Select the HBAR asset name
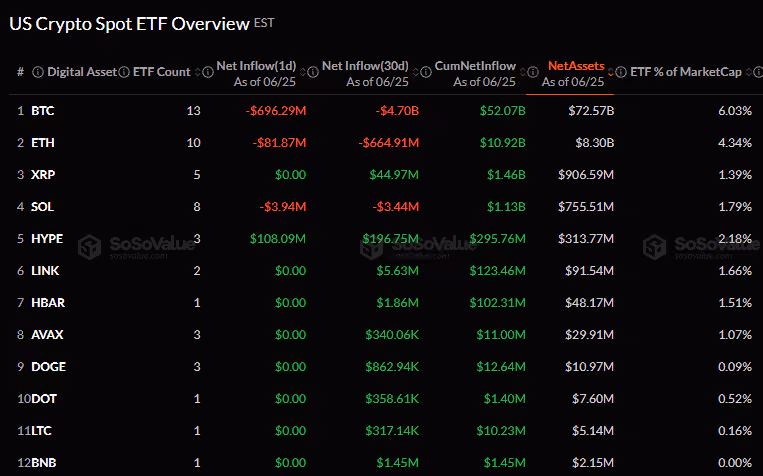Image resolution: width=763 pixels, height=476 pixels. tap(48, 303)
